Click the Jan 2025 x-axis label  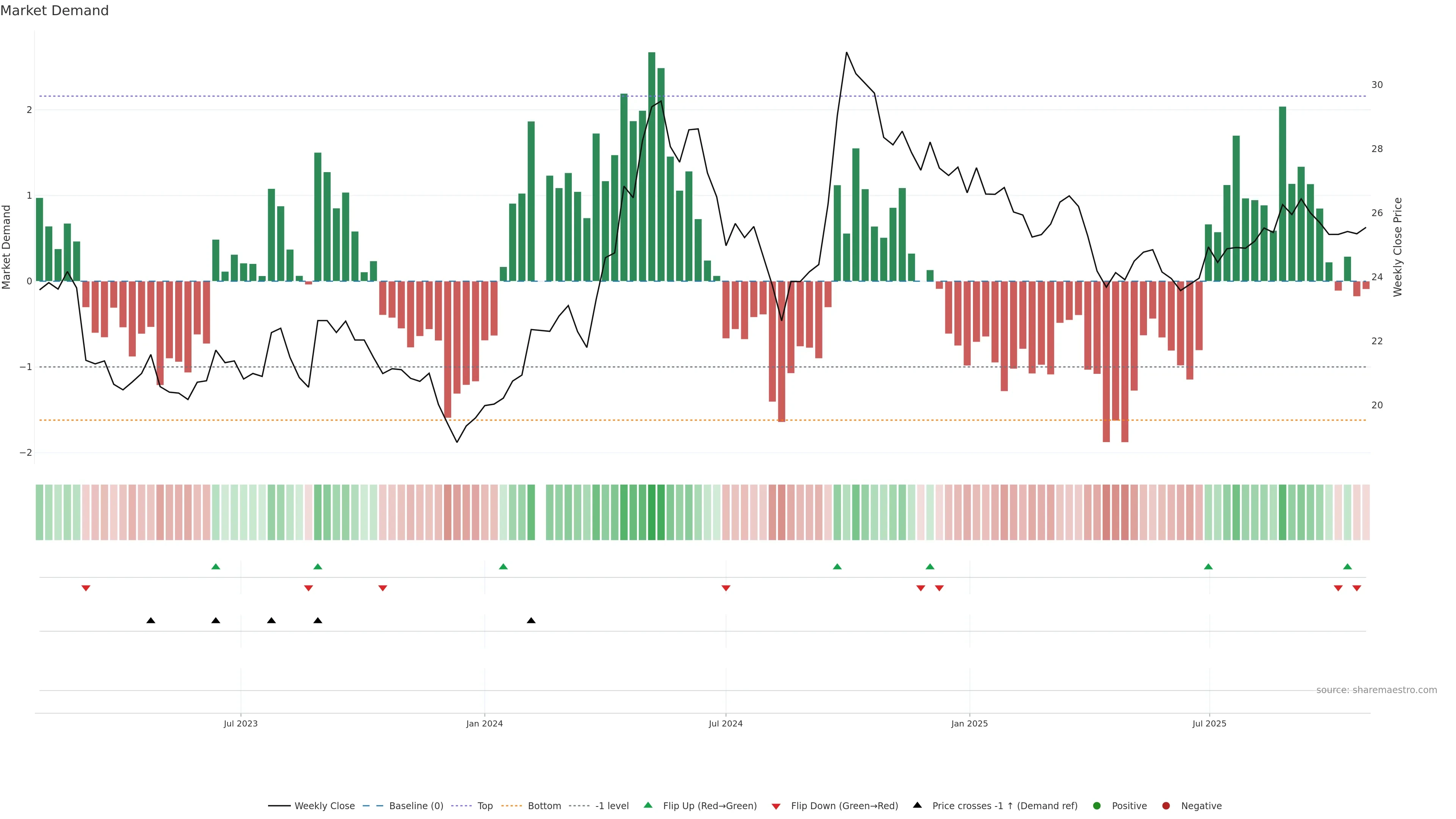pos(970,723)
